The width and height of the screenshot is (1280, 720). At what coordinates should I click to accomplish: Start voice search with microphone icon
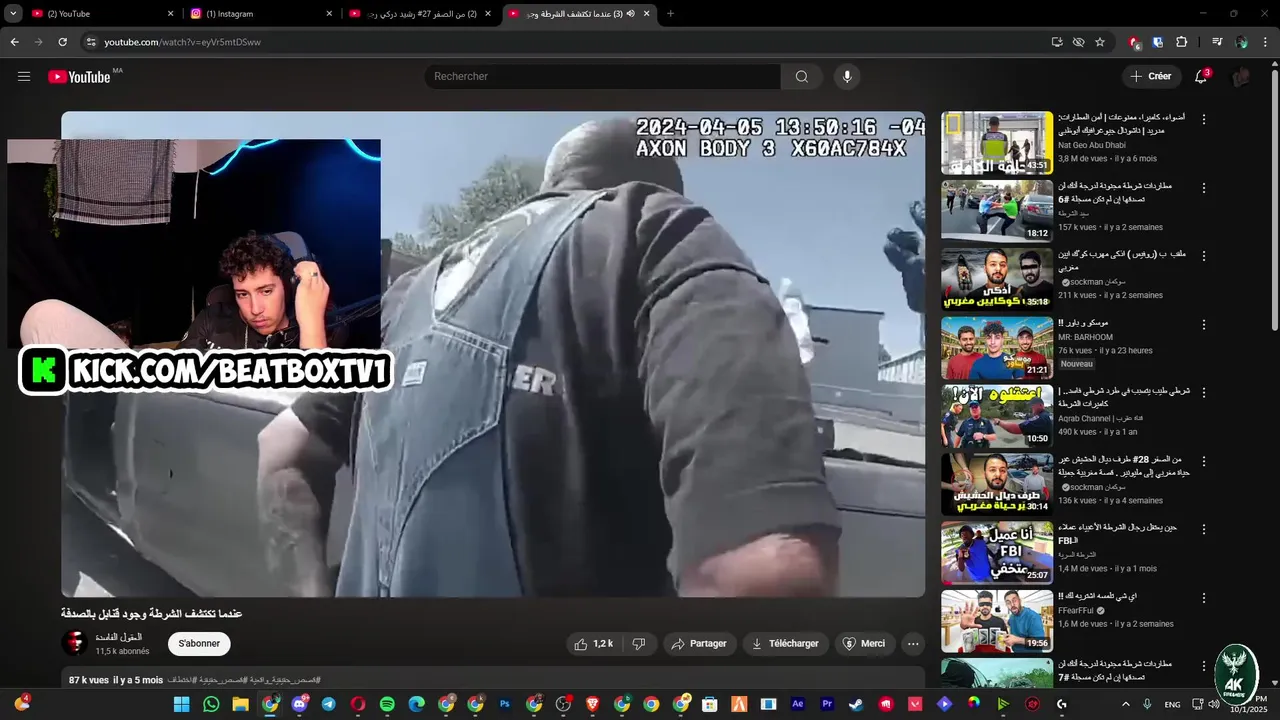pyautogui.click(x=847, y=76)
